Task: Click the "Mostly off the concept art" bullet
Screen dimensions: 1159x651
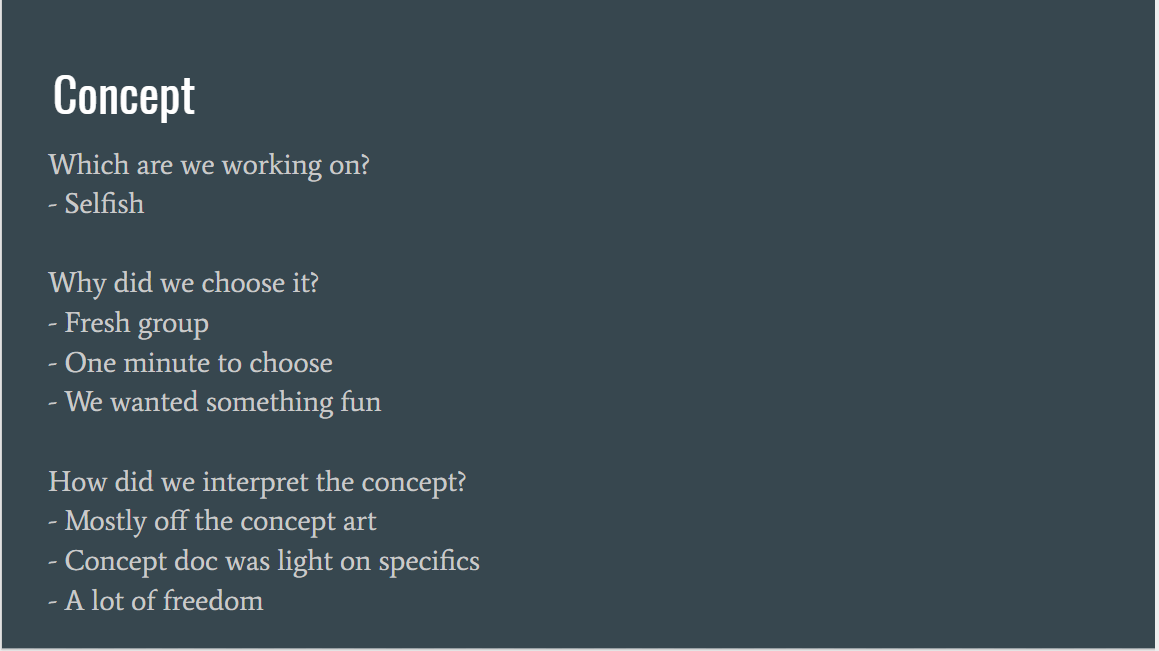Action: click(x=220, y=521)
